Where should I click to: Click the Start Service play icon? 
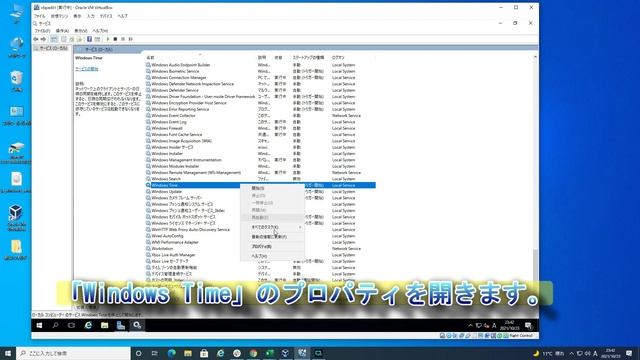108,39
